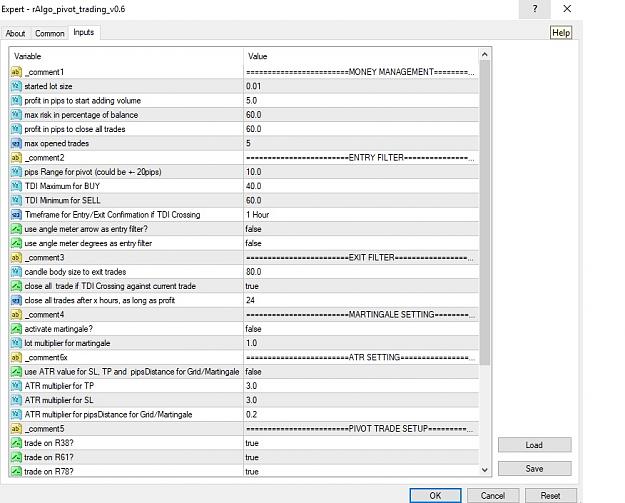Click the question mark help button in title bar
This screenshot has height=503, width=625.
(x=535, y=9)
